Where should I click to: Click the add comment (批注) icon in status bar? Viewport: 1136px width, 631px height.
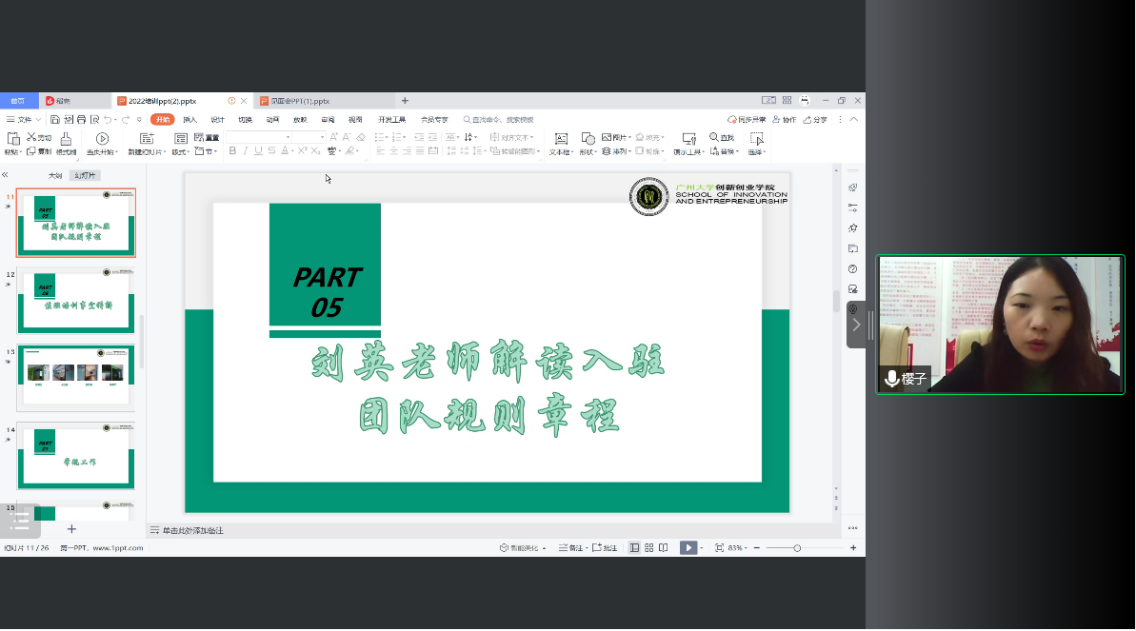pos(597,548)
